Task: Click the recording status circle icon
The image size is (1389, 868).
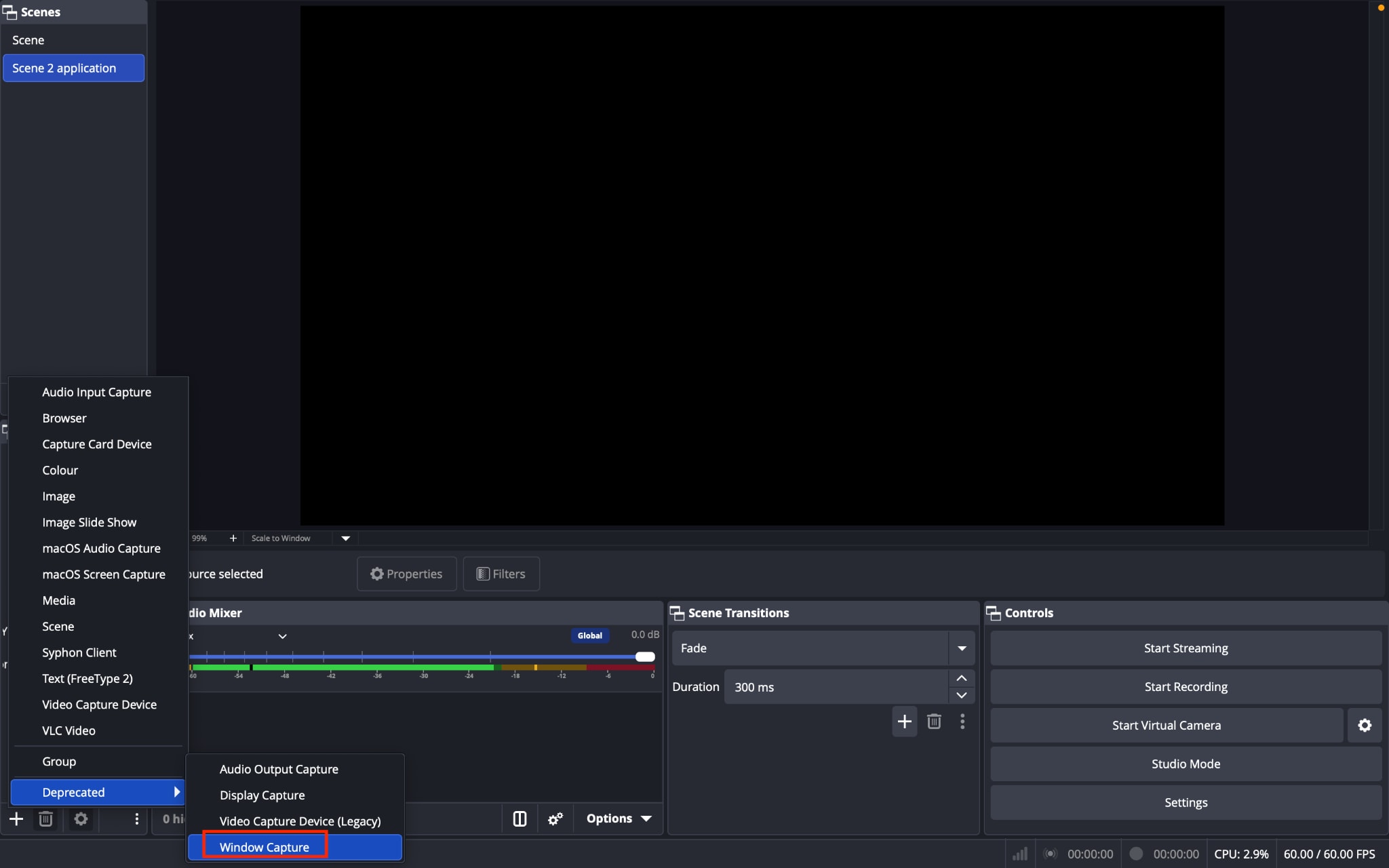Action: tap(1136, 854)
